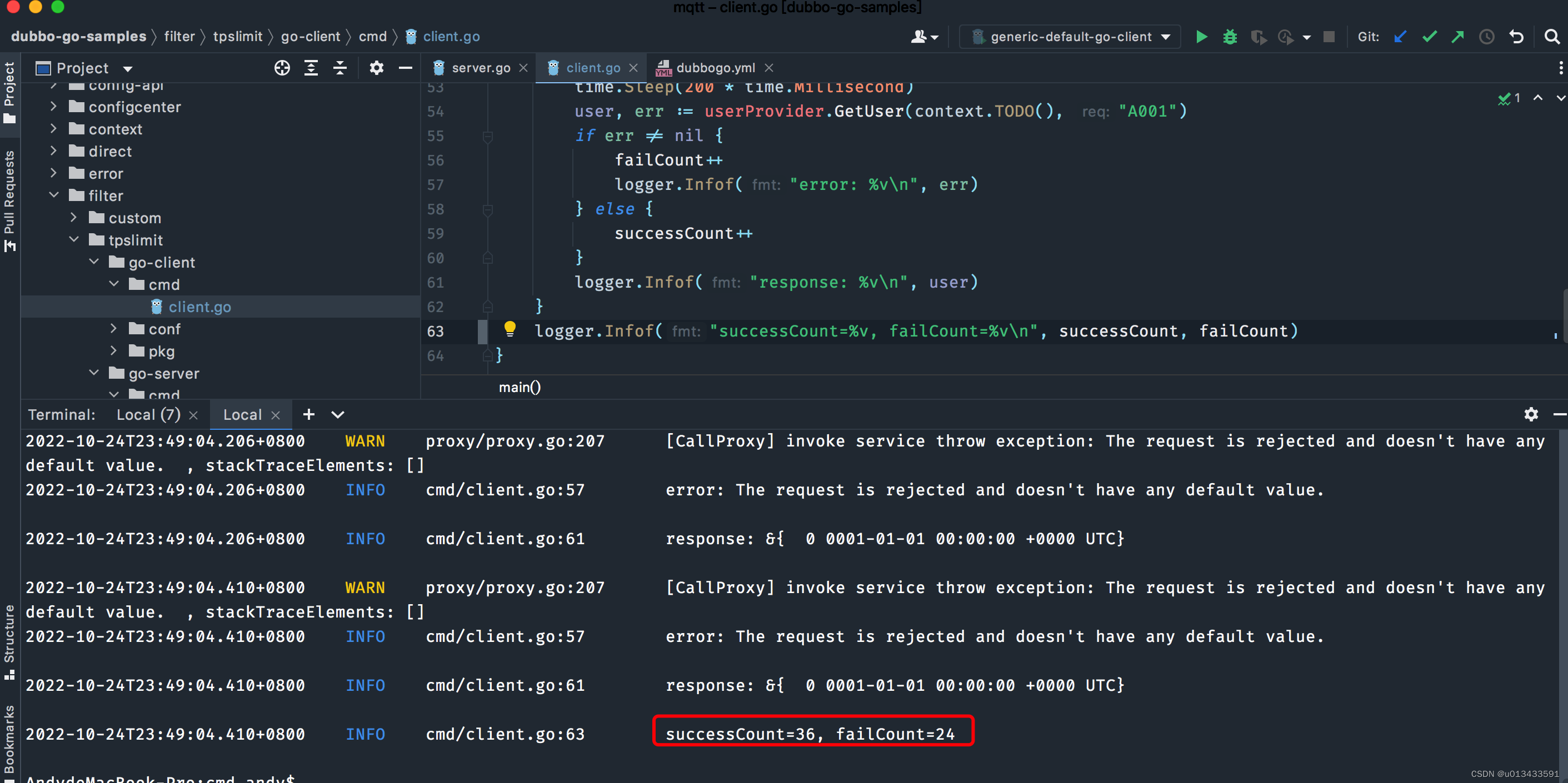Collapse the tpslimit folder
Image resolution: width=1568 pixels, height=783 pixels.
pyautogui.click(x=74, y=240)
